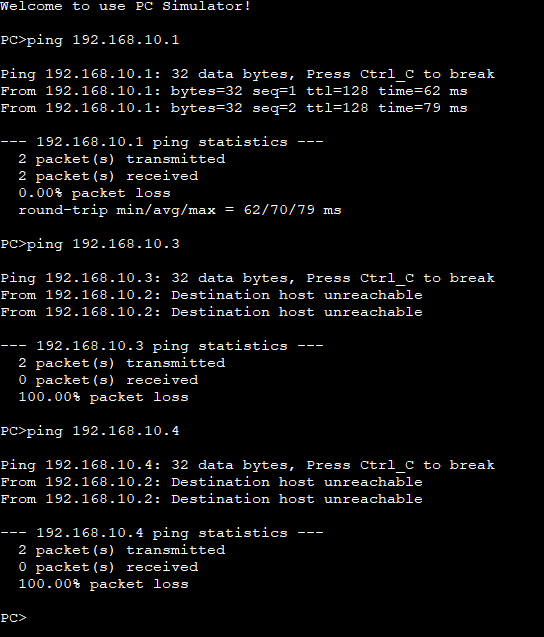The width and height of the screenshot is (544, 637).
Task: Click the 192.168.10.4 ping statistics header
Action: 162,533
